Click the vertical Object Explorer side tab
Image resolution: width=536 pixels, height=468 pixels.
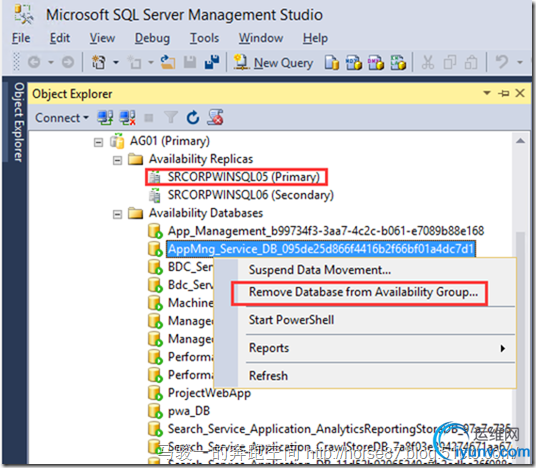click(19, 121)
